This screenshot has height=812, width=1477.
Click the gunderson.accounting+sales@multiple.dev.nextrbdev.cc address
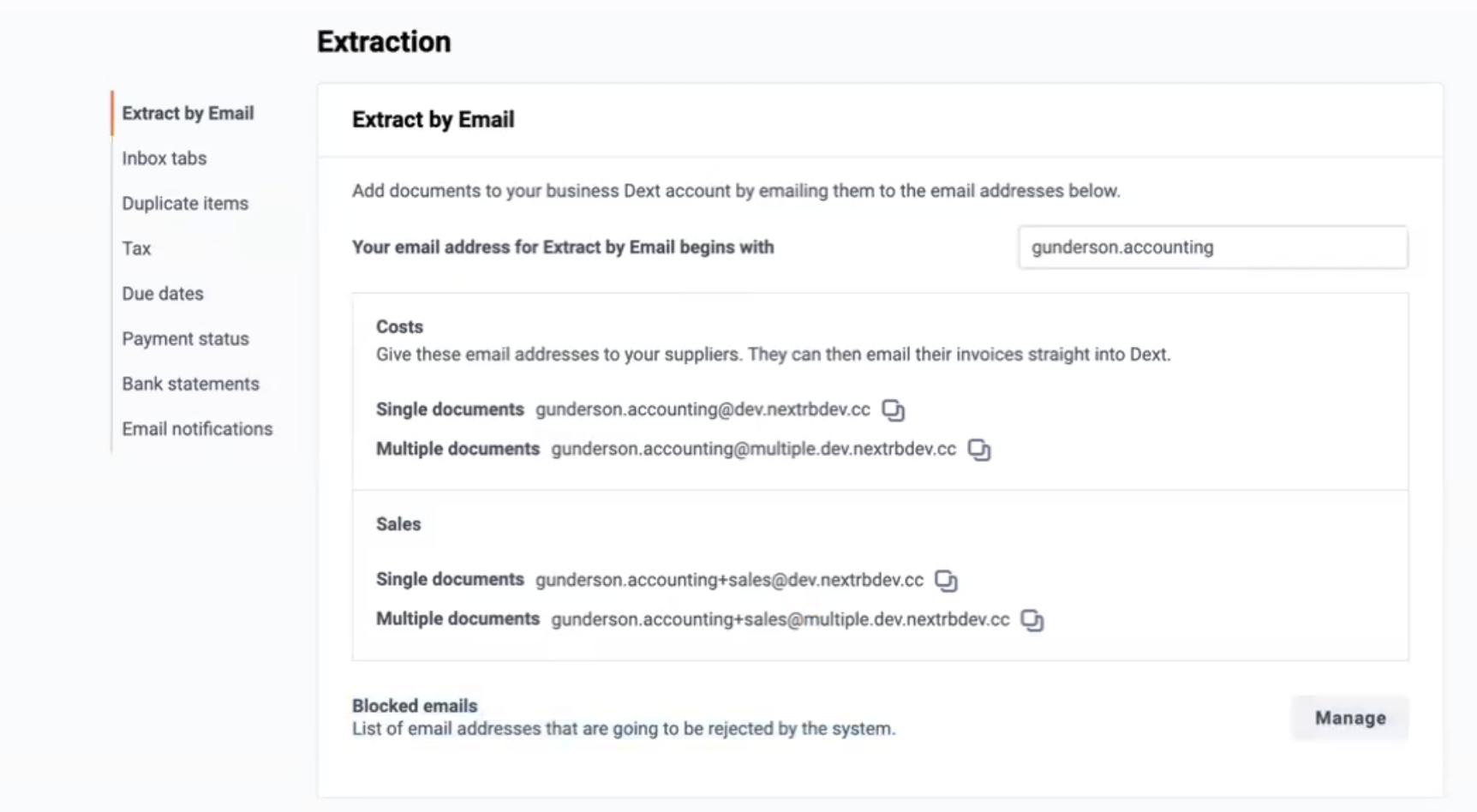pyautogui.click(x=780, y=619)
